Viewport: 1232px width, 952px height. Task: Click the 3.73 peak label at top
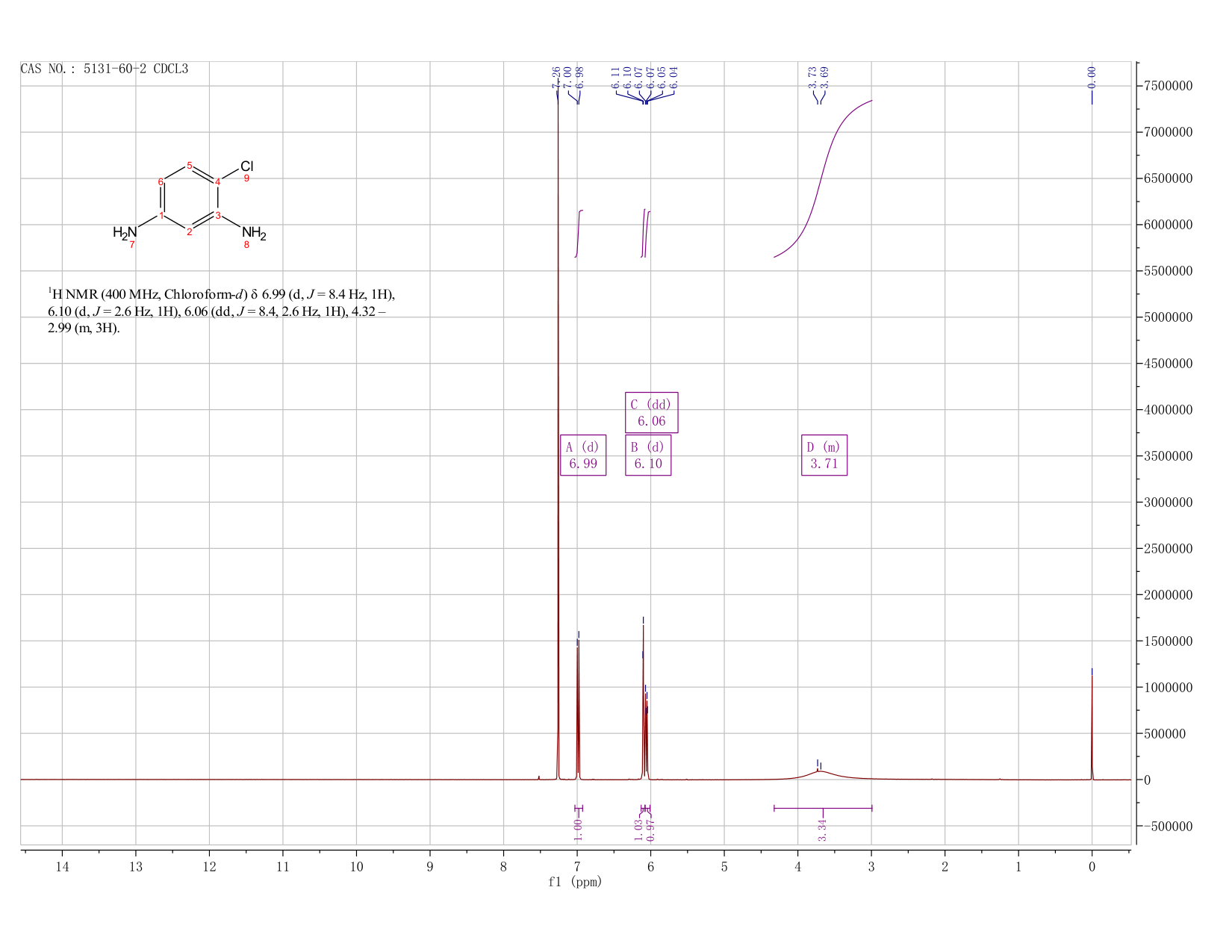[812, 78]
